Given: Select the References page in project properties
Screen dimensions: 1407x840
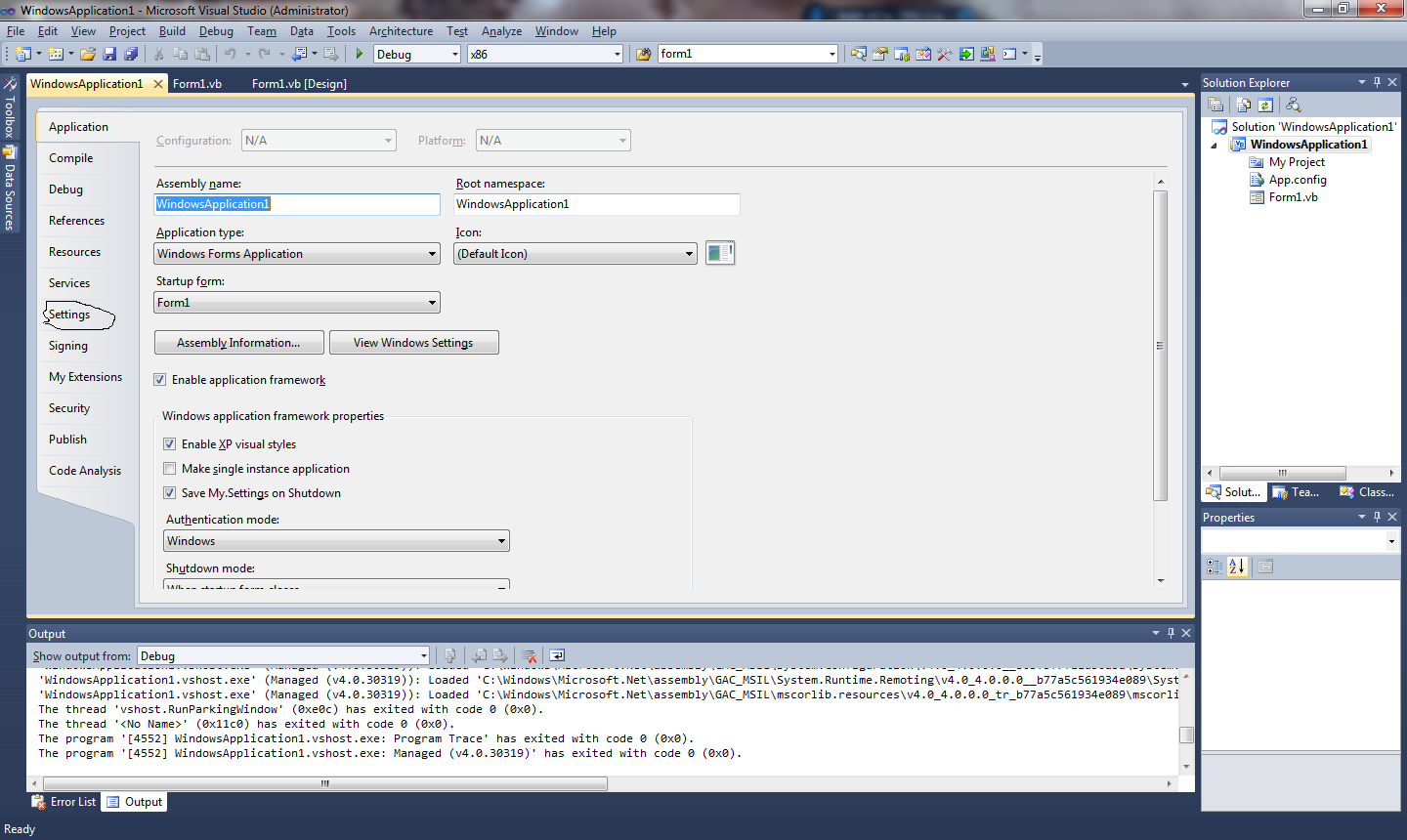Looking at the screenshot, I should 76,221.
